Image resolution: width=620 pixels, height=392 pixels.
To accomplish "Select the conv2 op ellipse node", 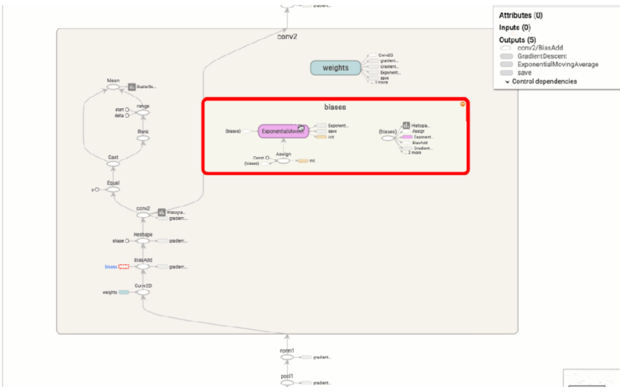I will (143, 215).
